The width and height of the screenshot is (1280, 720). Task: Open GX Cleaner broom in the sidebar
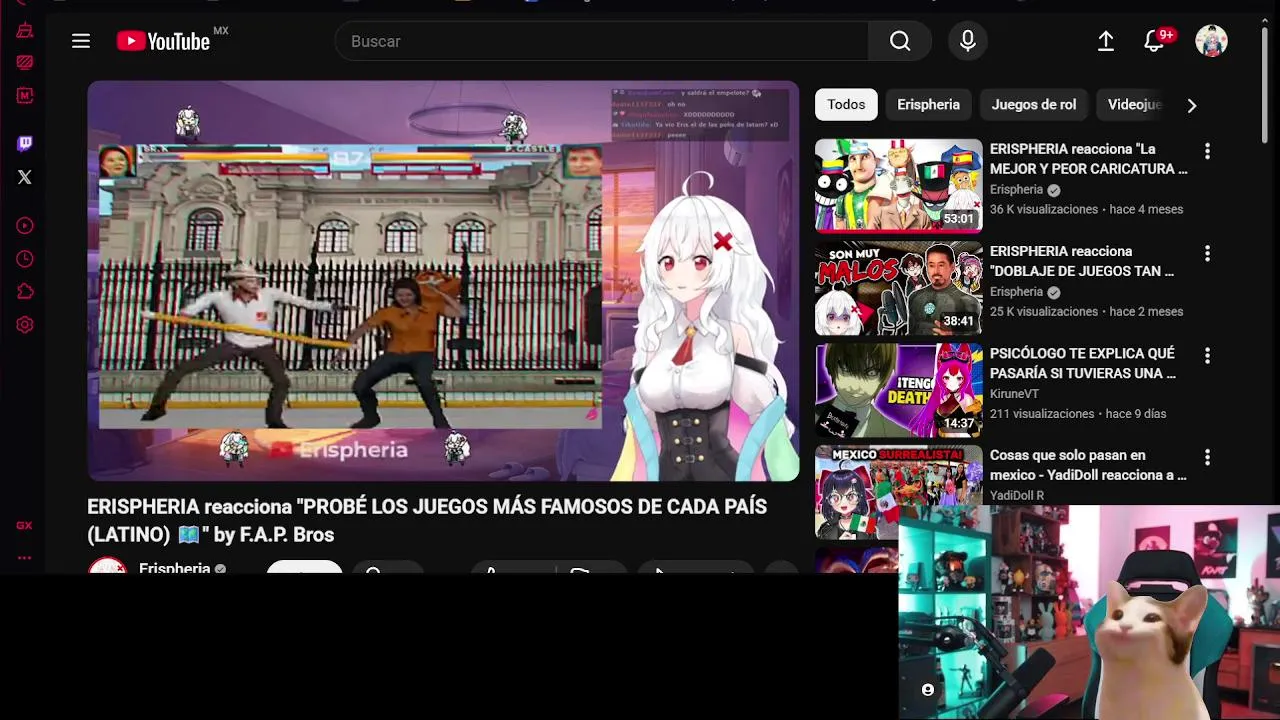point(25,31)
